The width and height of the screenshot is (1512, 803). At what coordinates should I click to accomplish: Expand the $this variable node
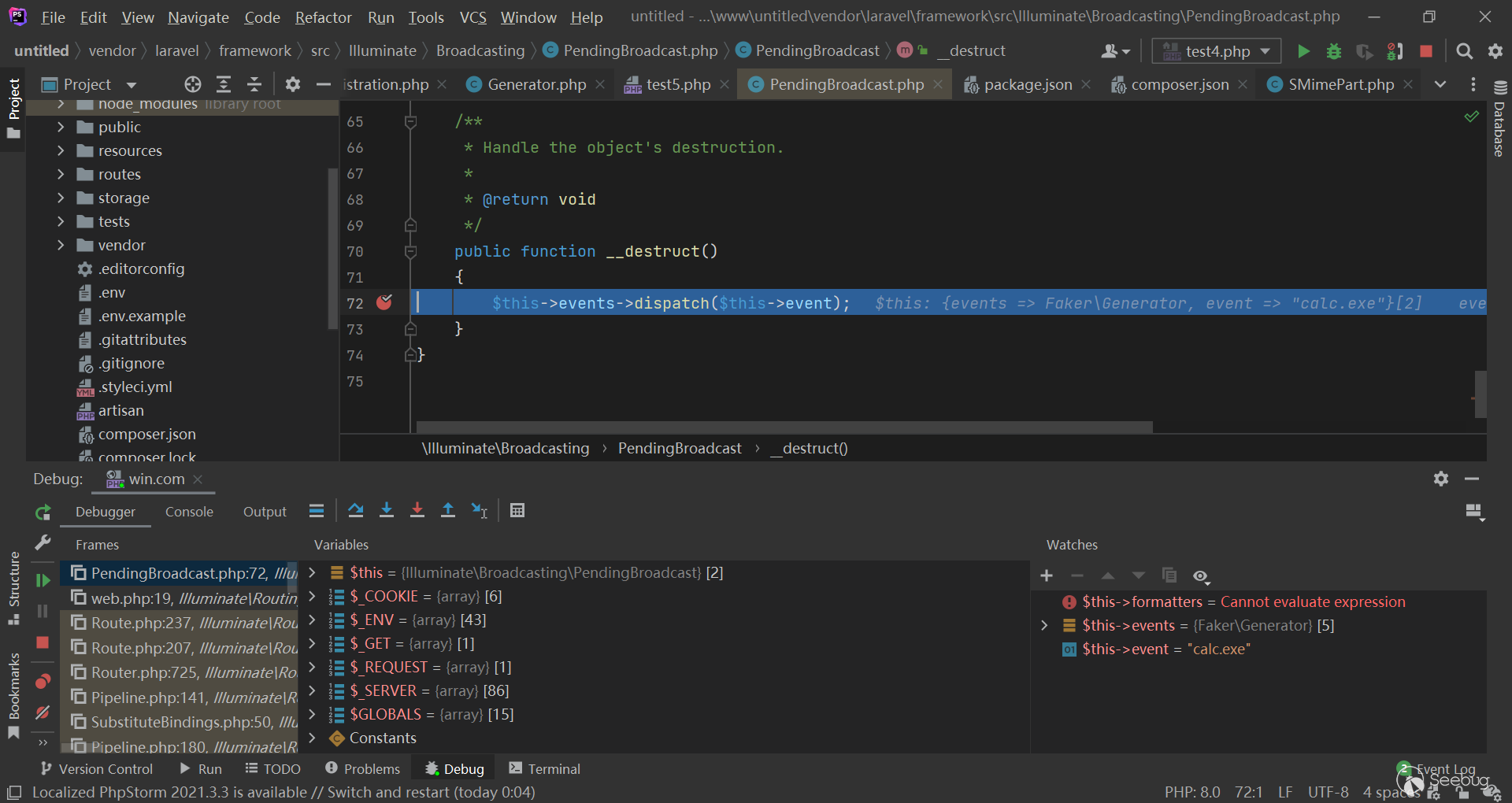[x=312, y=572]
